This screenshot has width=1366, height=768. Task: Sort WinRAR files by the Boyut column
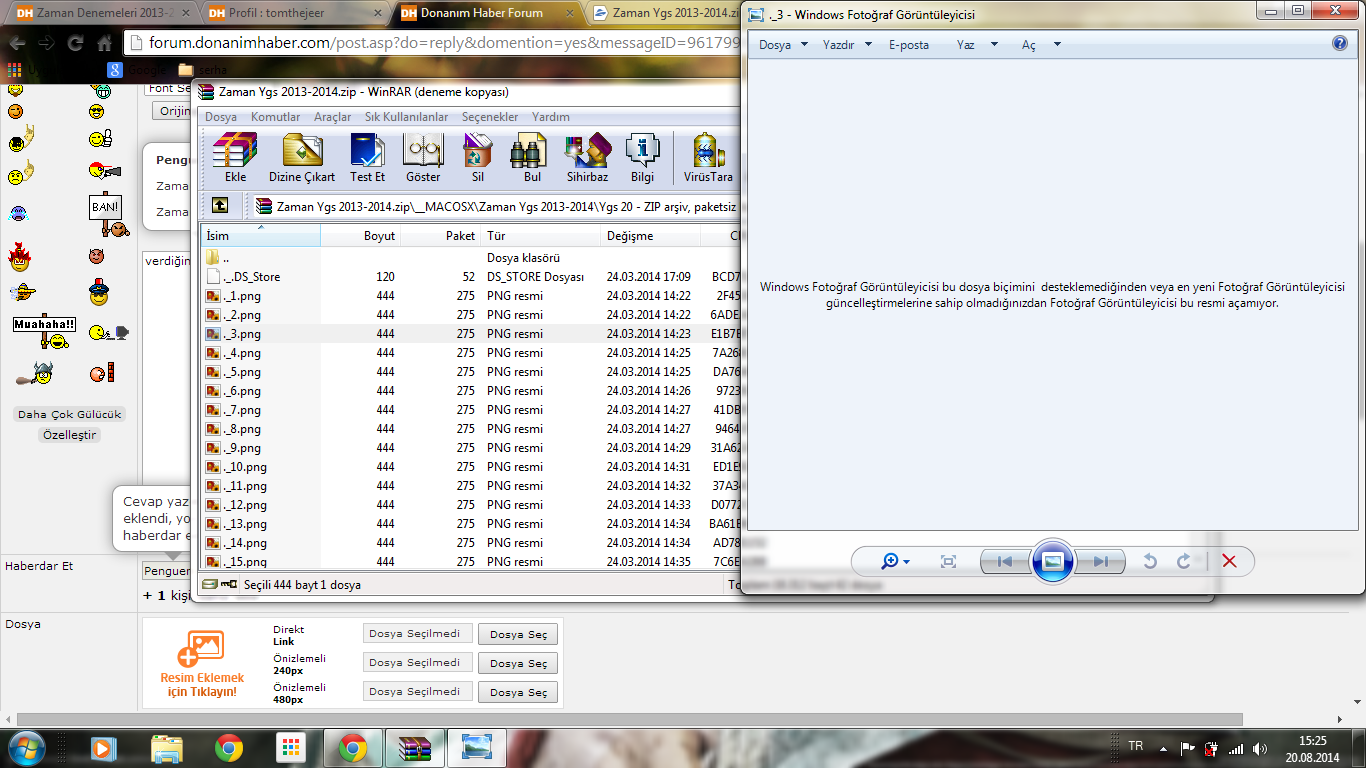coord(360,236)
